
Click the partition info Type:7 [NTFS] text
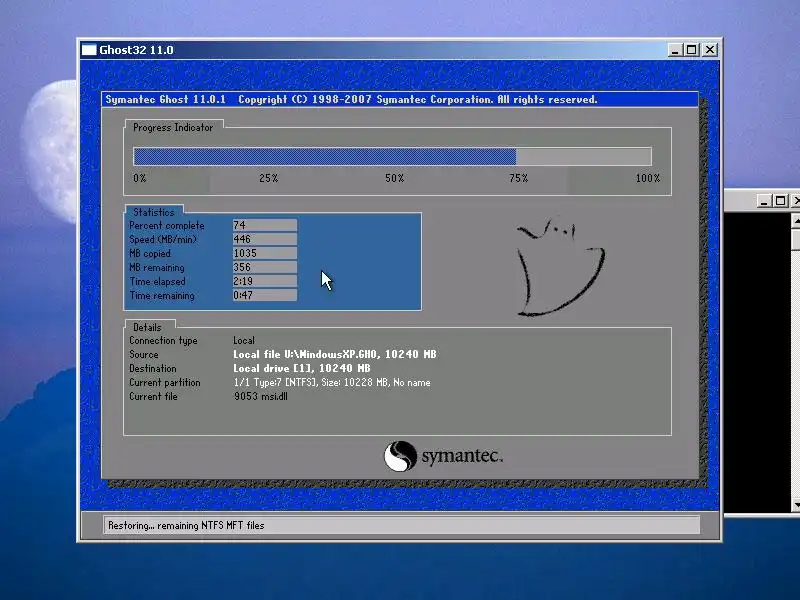[332, 382]
